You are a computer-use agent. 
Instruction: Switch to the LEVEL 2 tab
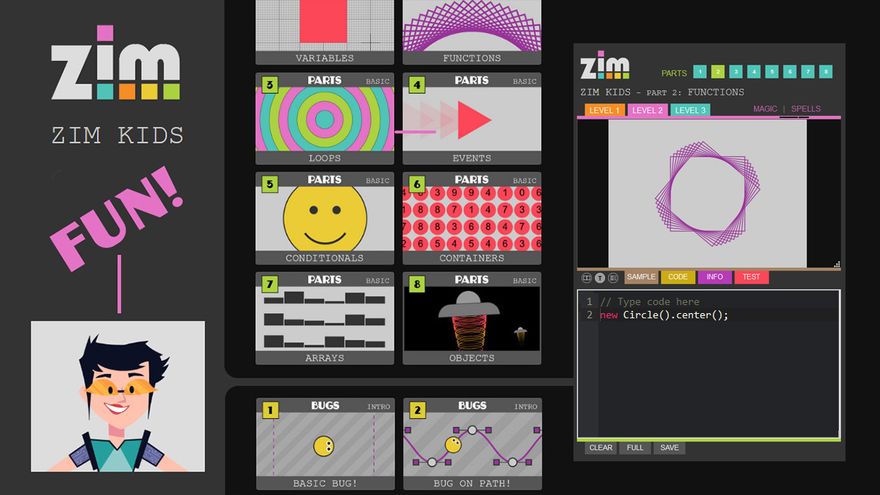647,110
